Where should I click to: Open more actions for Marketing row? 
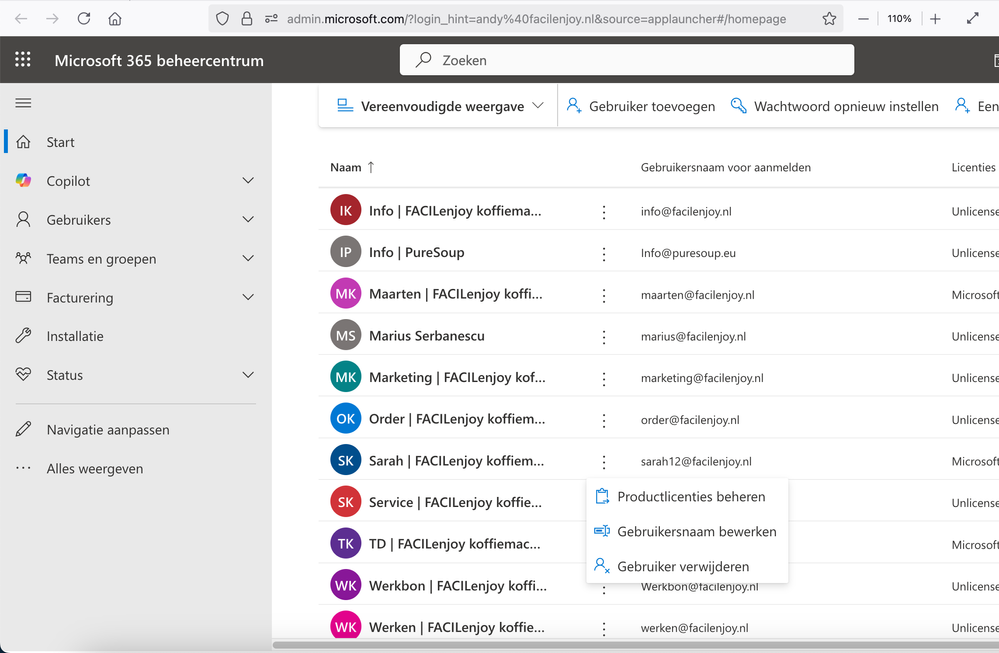604,379
